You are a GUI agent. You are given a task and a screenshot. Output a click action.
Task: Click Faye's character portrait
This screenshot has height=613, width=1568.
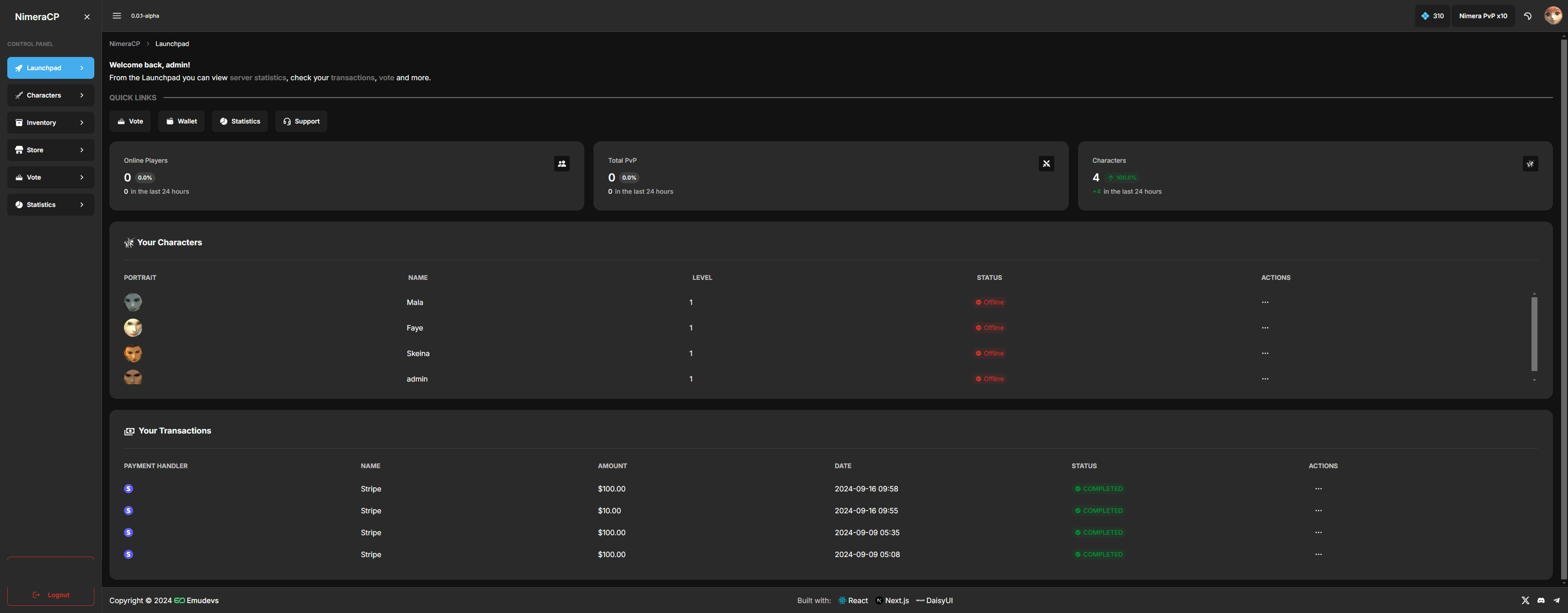pos(133,328)
